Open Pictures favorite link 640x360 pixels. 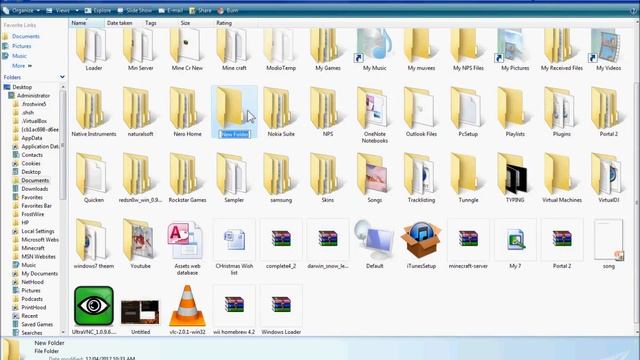(21, 46)
